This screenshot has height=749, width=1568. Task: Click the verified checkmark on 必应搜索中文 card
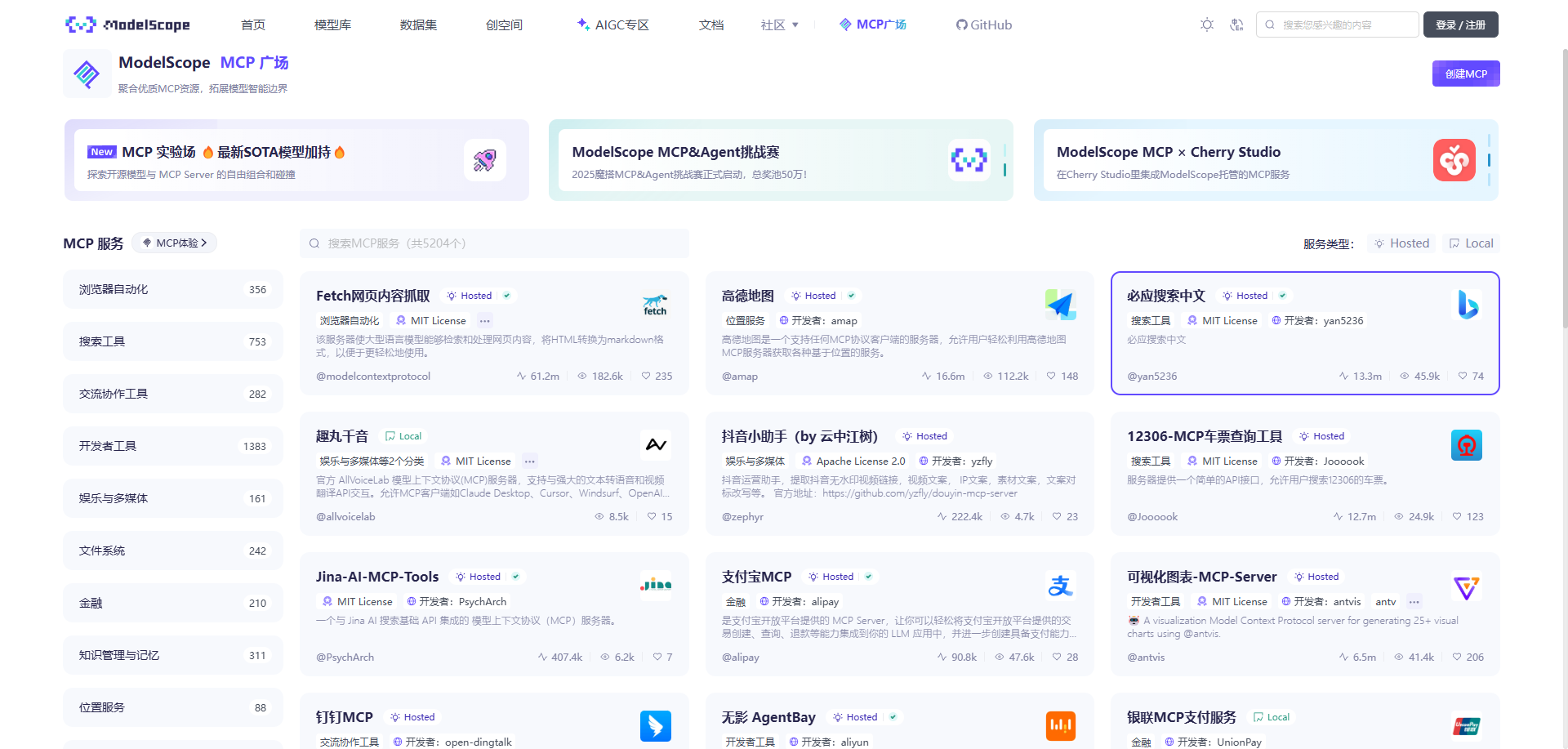coord(1282,296)
